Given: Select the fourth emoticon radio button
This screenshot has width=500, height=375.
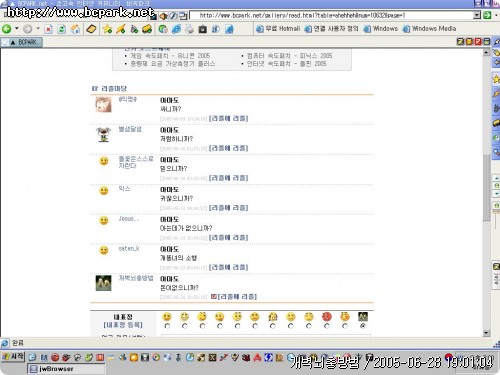Looking at the screenshot, I should [220, 326].
